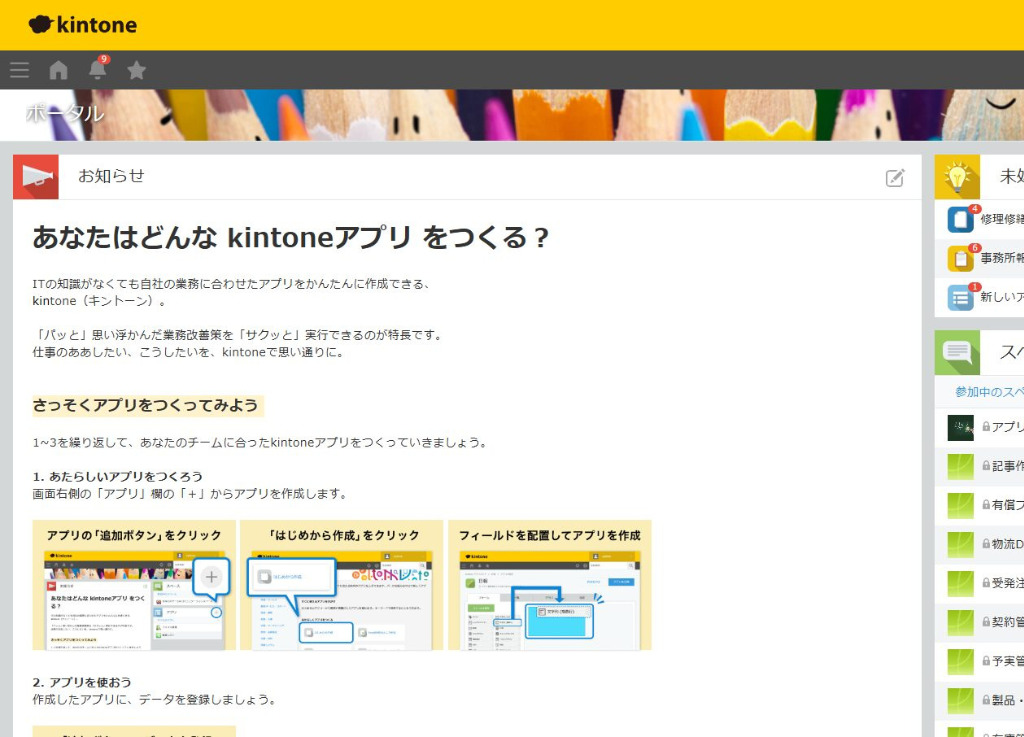Click the green icon beside 物流D space

(961, 544)
